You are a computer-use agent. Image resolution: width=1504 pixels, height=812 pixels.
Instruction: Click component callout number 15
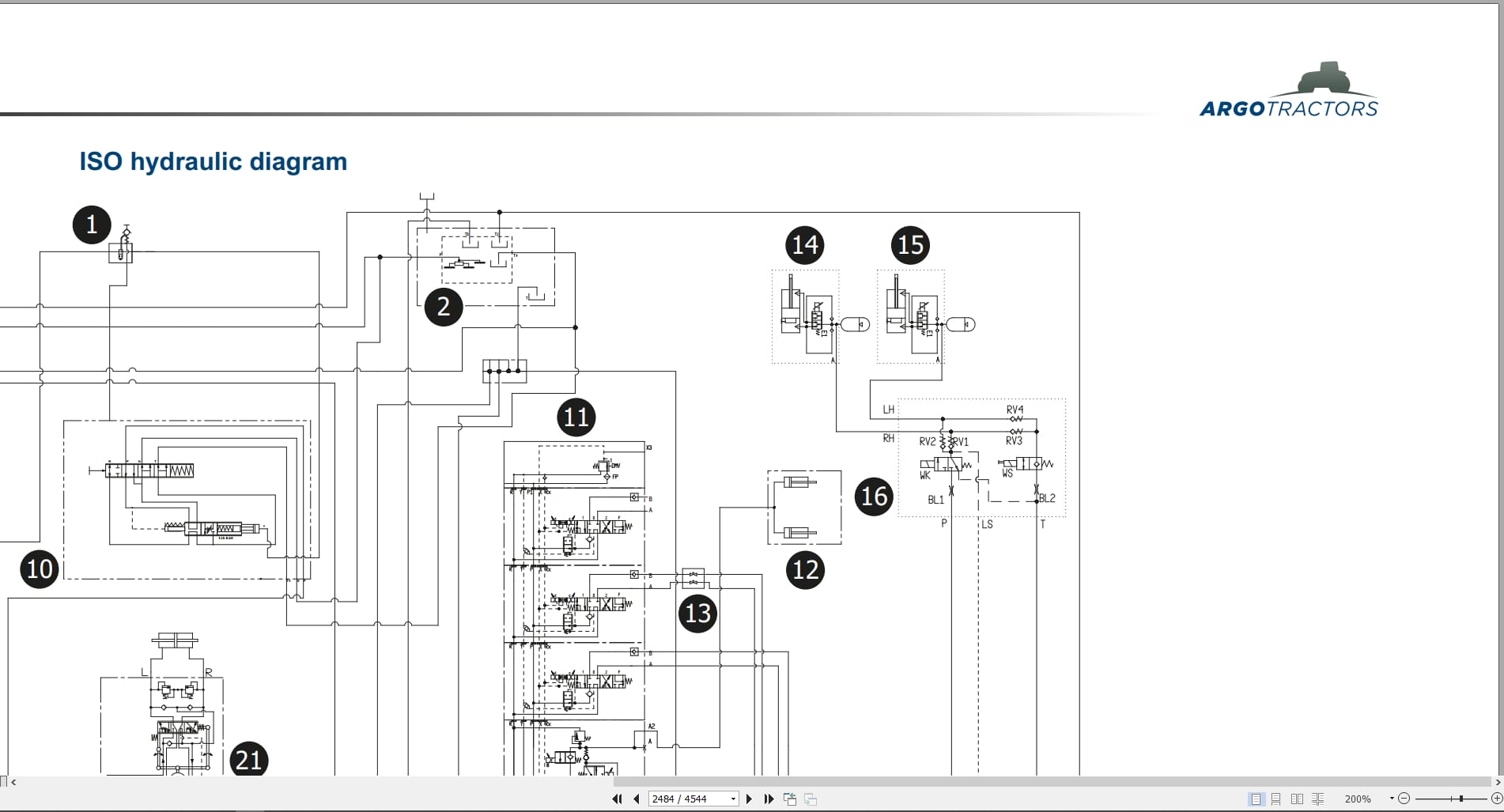click(x=910, y=245)
